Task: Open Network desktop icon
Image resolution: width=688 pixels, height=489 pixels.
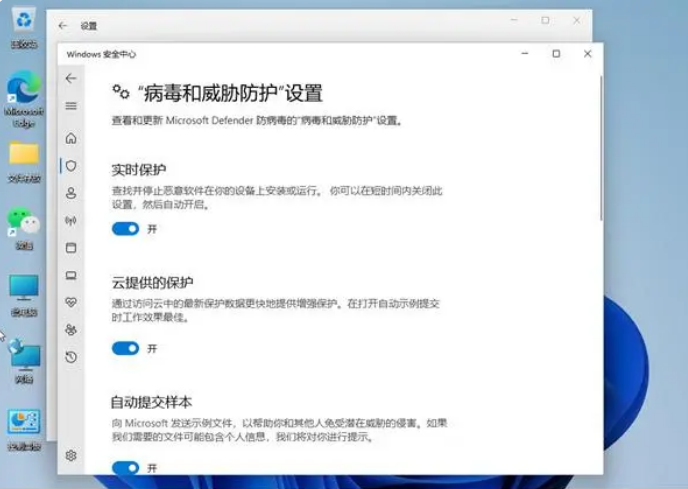Action: [x=24, y=361]
